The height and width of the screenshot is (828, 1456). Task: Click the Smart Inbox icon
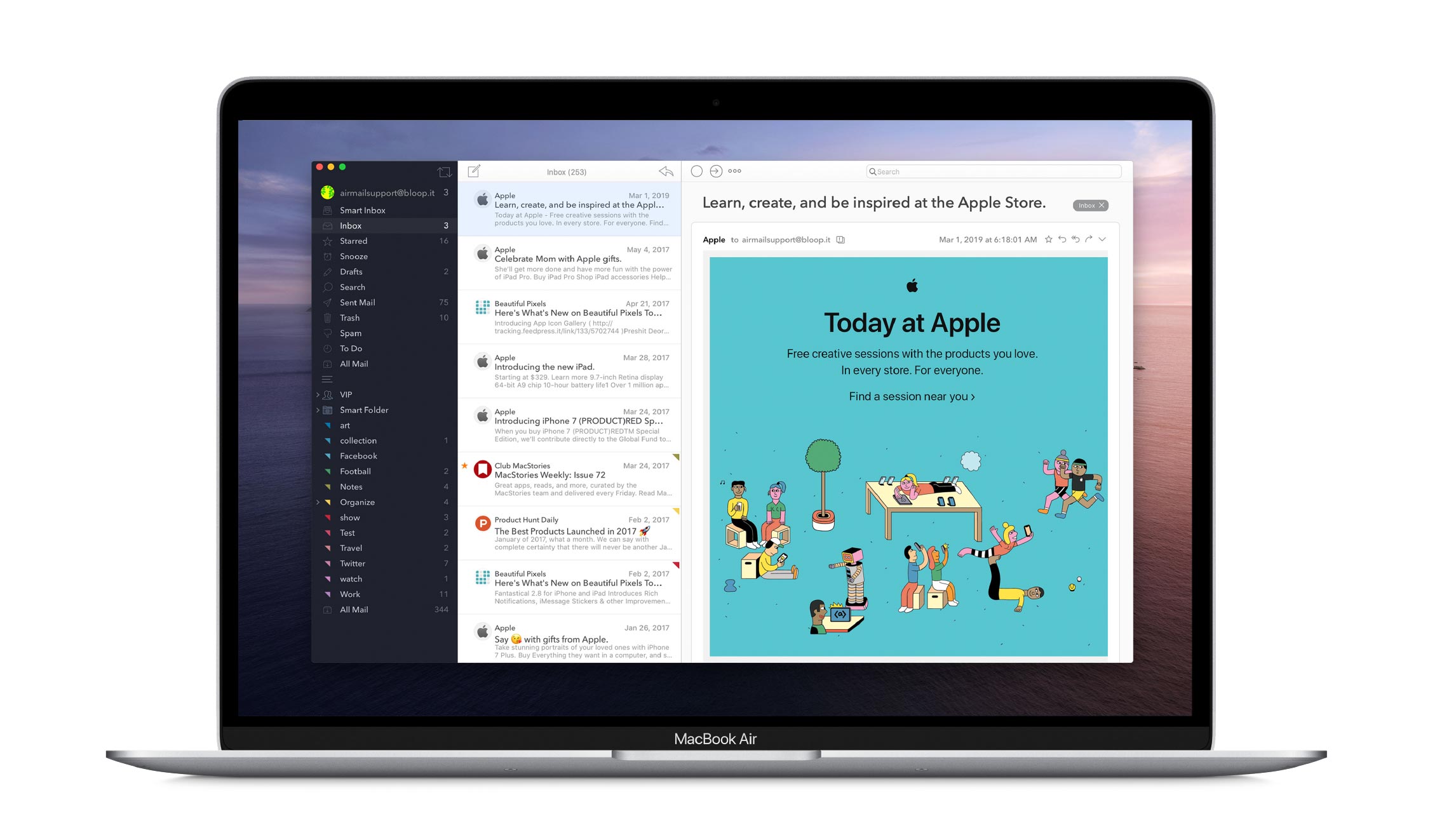(x=328, y=211)
